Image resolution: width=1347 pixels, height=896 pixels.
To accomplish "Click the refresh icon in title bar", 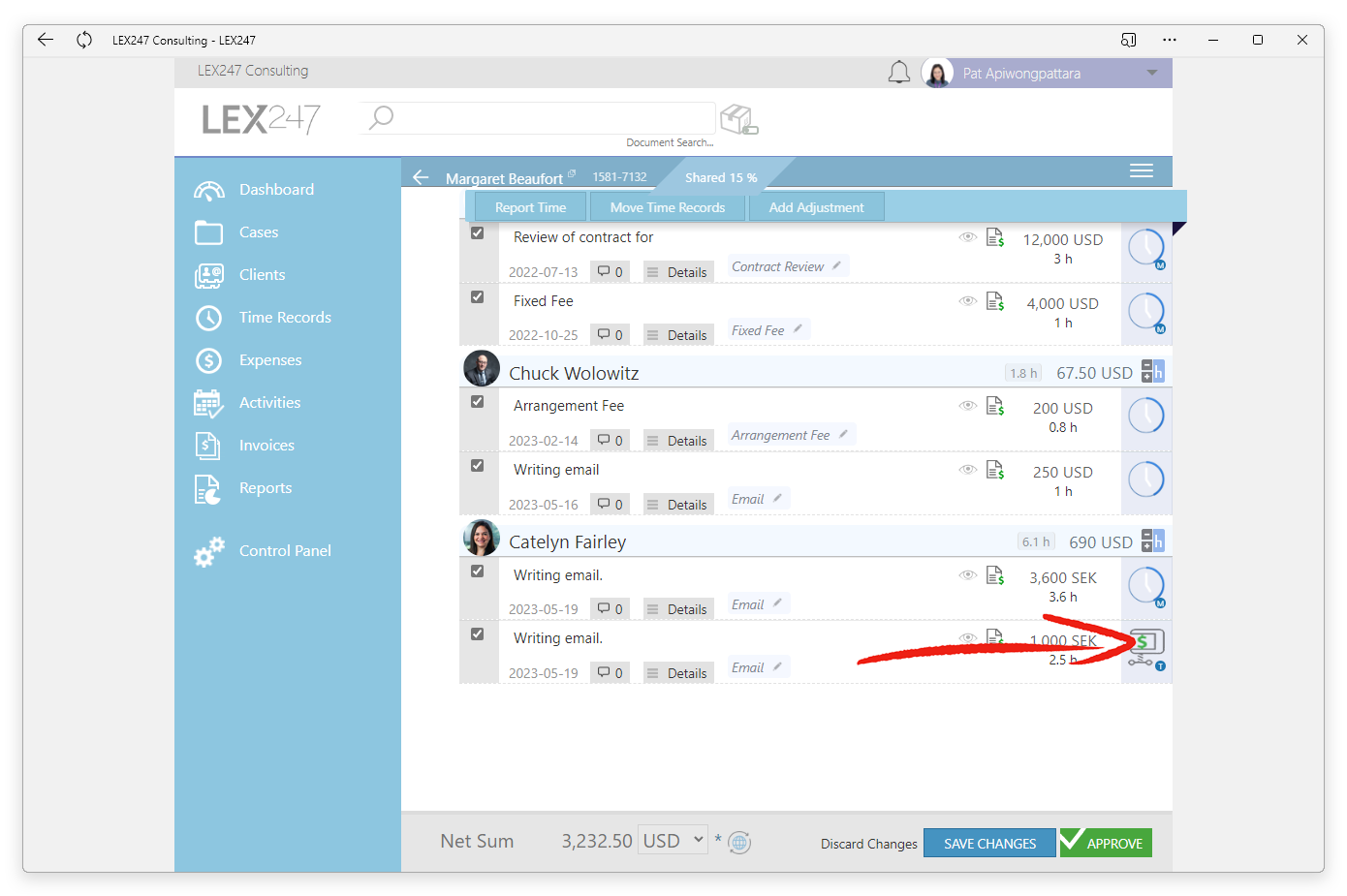I will (84, 40).
